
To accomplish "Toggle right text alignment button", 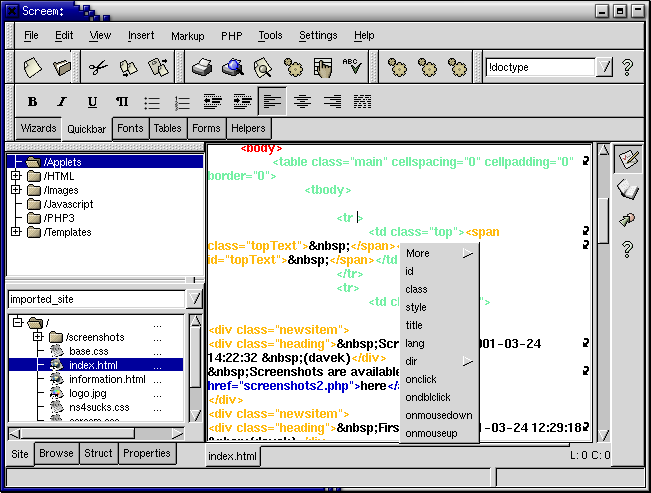I will point(332,102).
